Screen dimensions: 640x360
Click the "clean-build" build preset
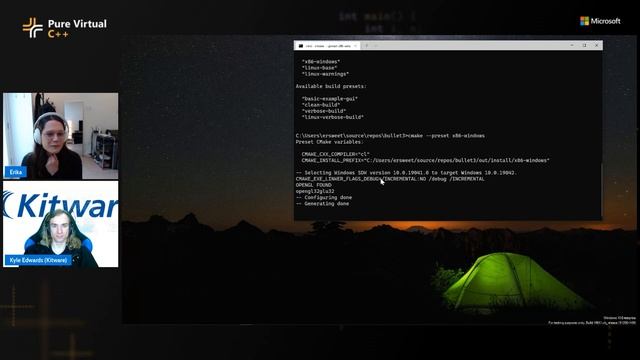[320, 104]
